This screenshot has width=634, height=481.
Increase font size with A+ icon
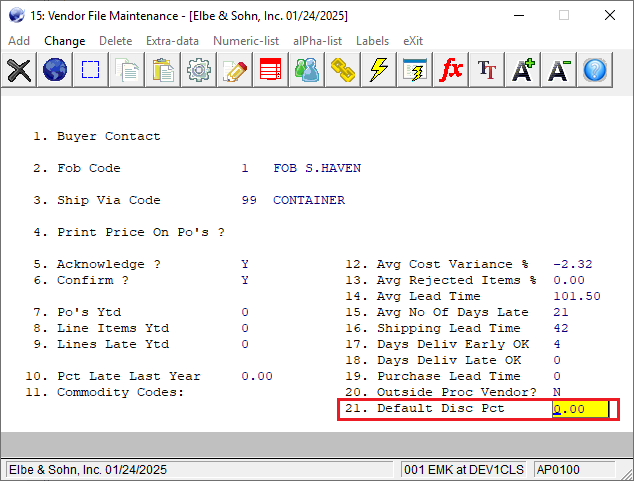pos(523,70)
